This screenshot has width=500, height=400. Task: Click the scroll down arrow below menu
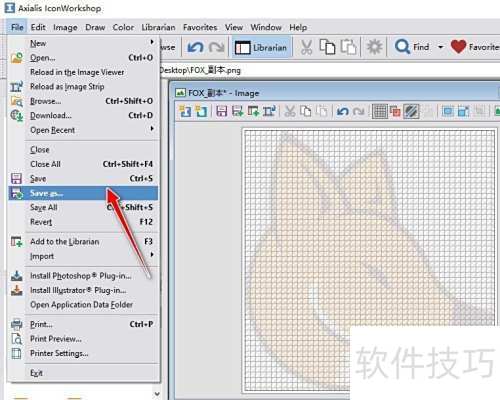(x=157, y=394)
